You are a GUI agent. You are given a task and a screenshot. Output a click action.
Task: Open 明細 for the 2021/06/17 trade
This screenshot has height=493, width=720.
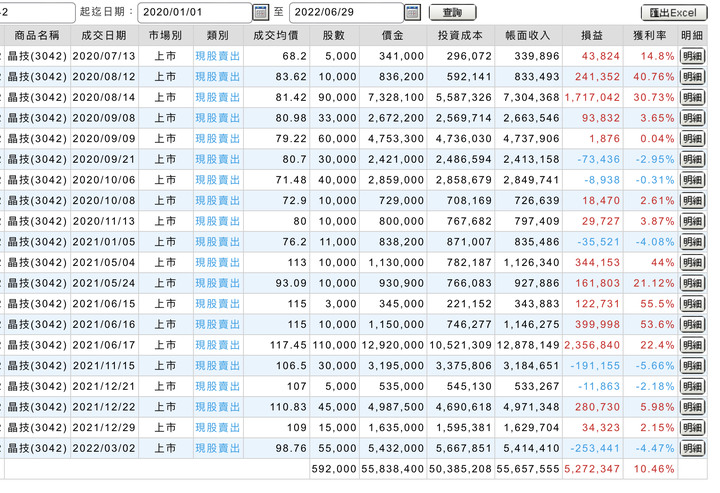tap(692, 345)
